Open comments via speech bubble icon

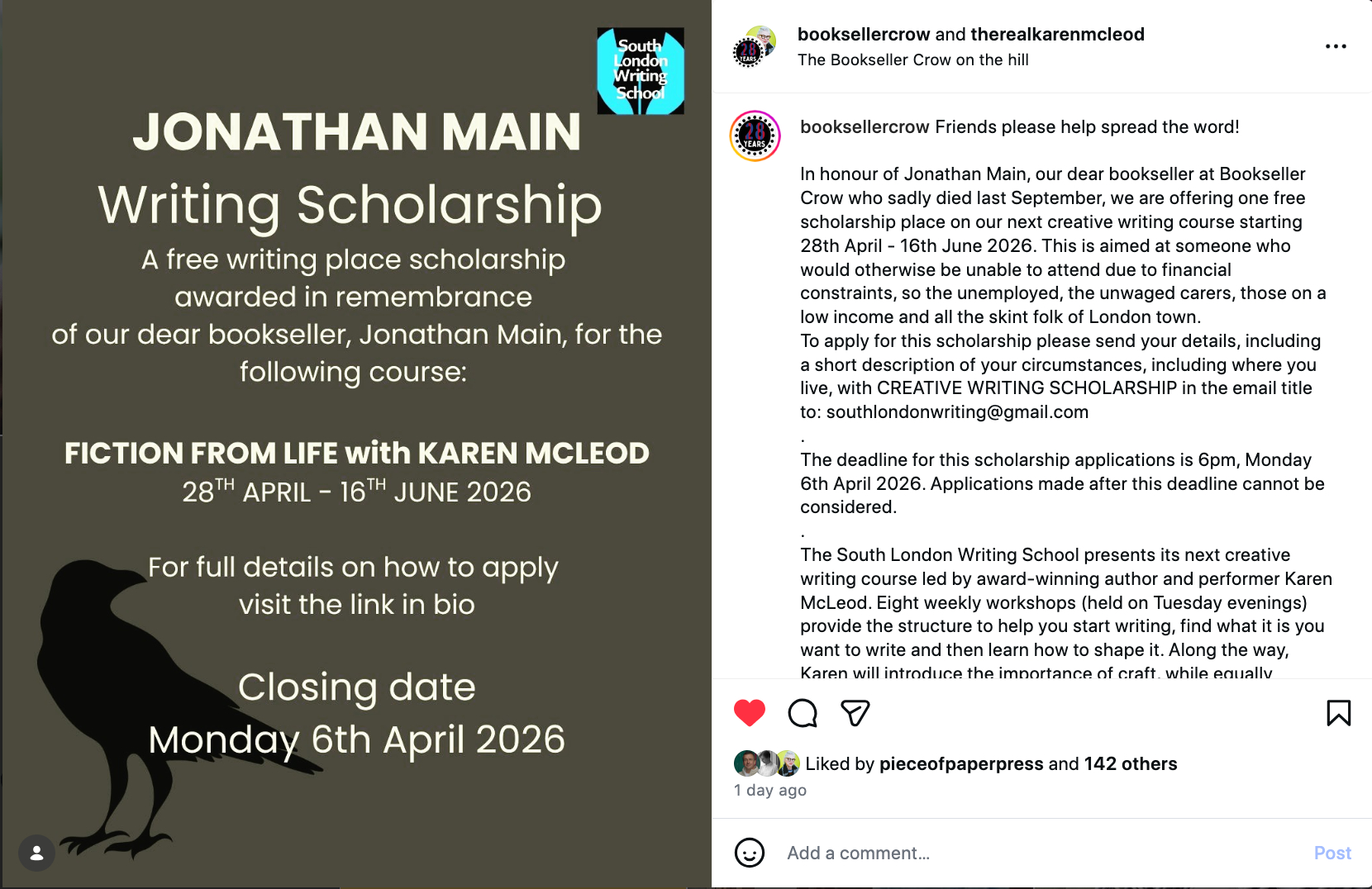tap(803, 712)
